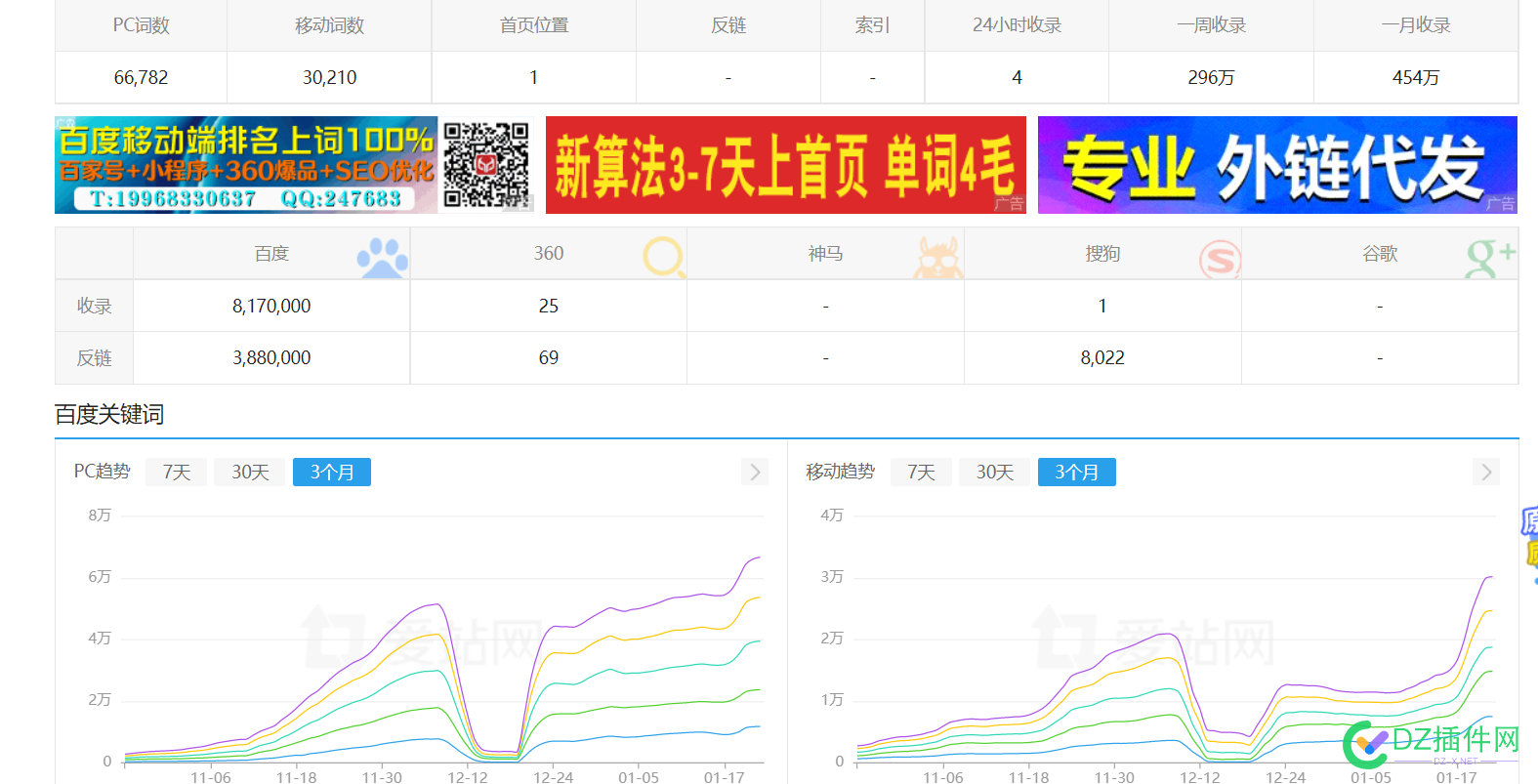This screenshot has height=784, width=1538.
Task: Click the 神马 column header text
Action: tap(825, 254)
